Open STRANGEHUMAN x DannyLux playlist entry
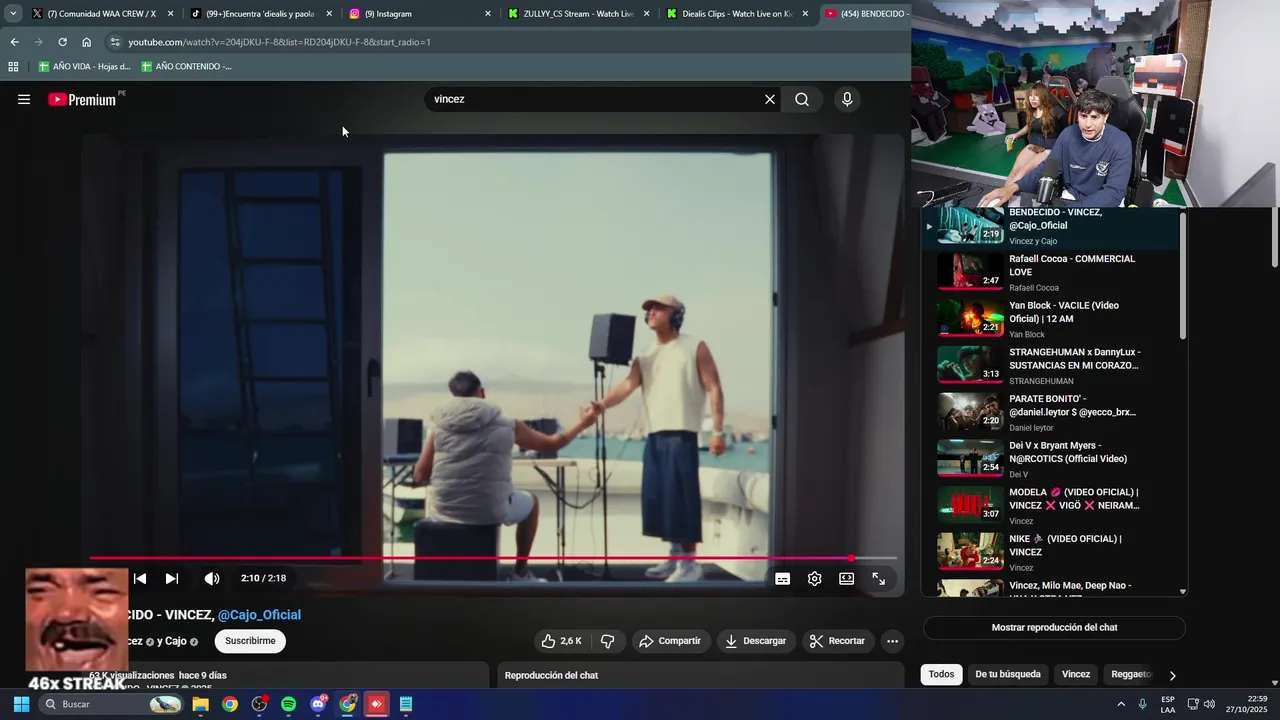Screen dimensions: 1280x720 1050,366
